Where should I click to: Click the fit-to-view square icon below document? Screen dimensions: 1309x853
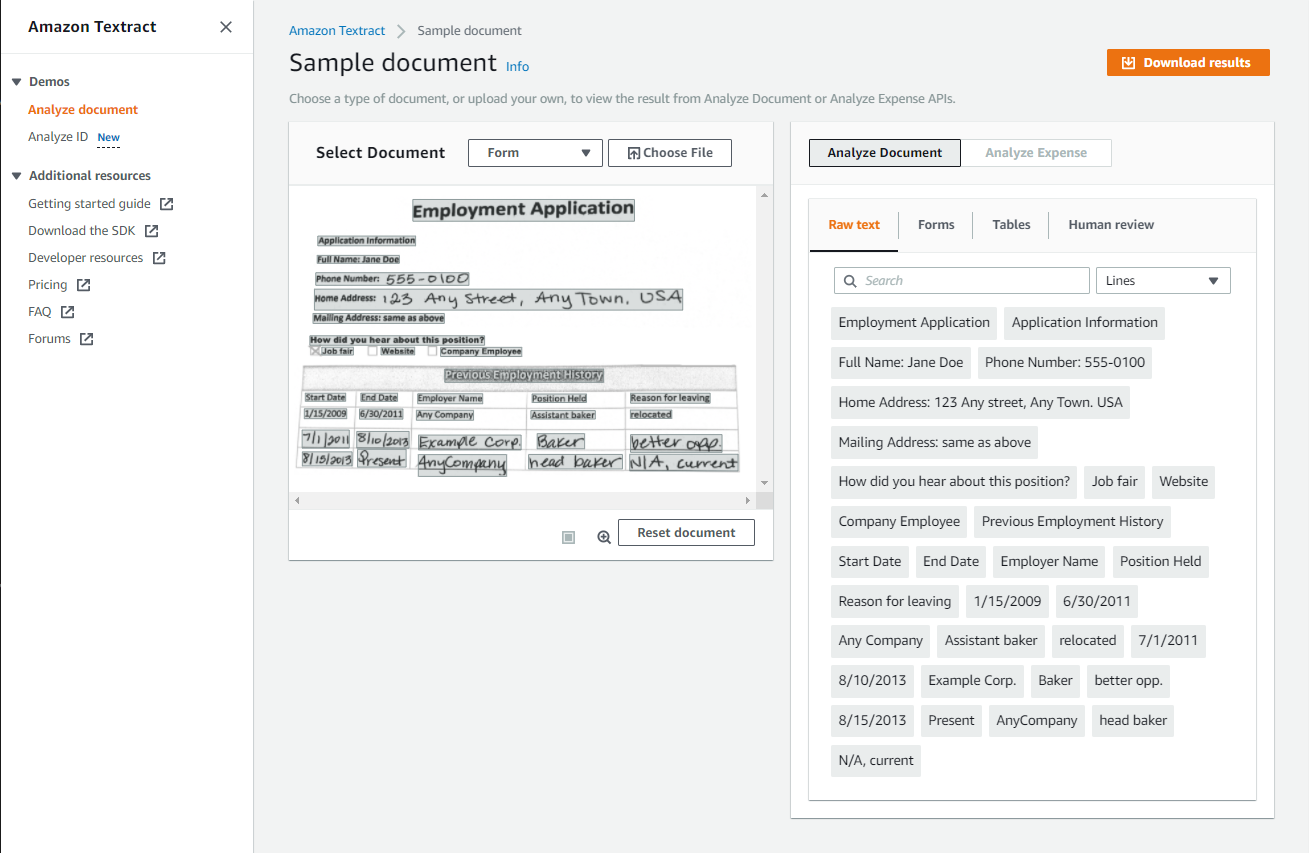click(569, 537)
